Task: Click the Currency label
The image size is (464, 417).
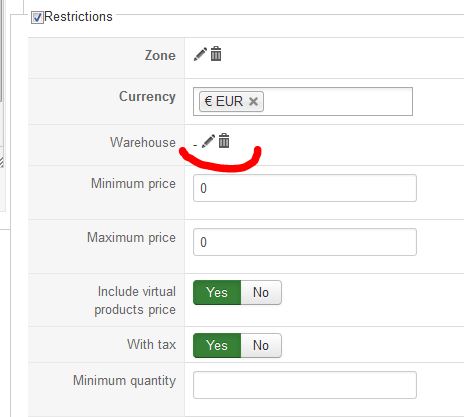Action: point(147,96)
